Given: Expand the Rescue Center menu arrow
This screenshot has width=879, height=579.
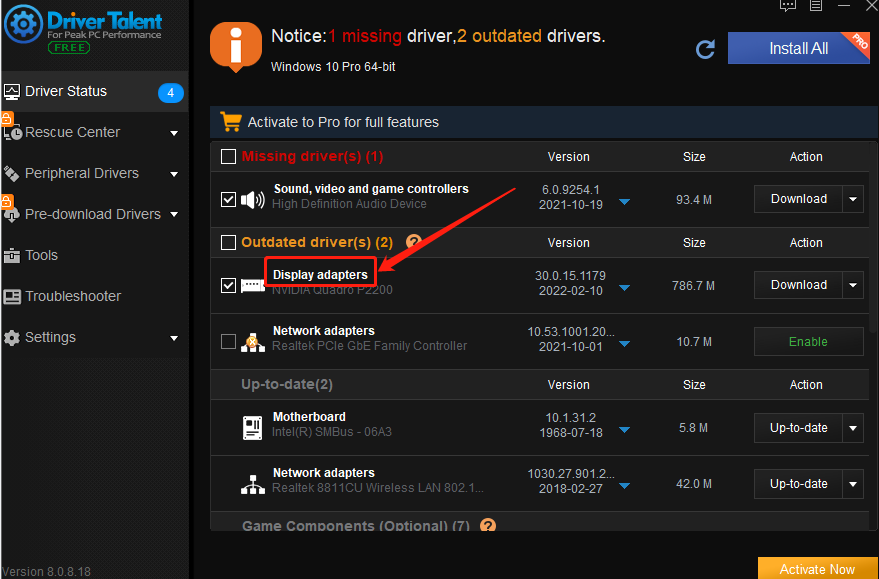Looking at the screenshot, I should click(x=174, y=133).
